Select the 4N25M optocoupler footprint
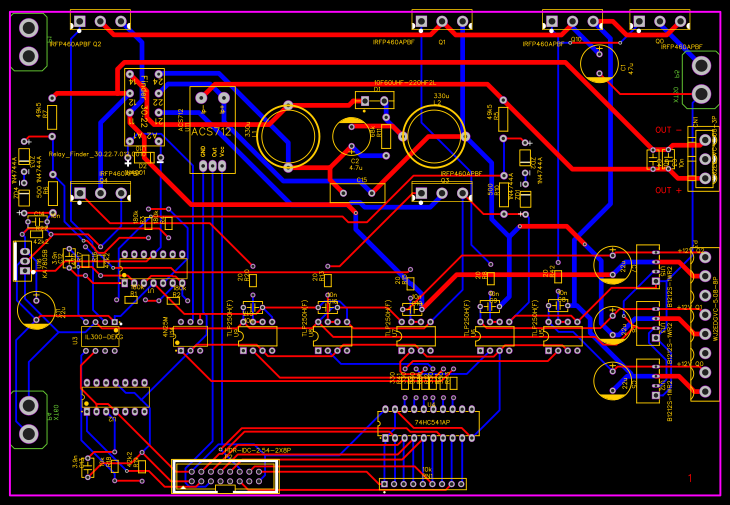The image size is (730, 505). click(190, 336)
